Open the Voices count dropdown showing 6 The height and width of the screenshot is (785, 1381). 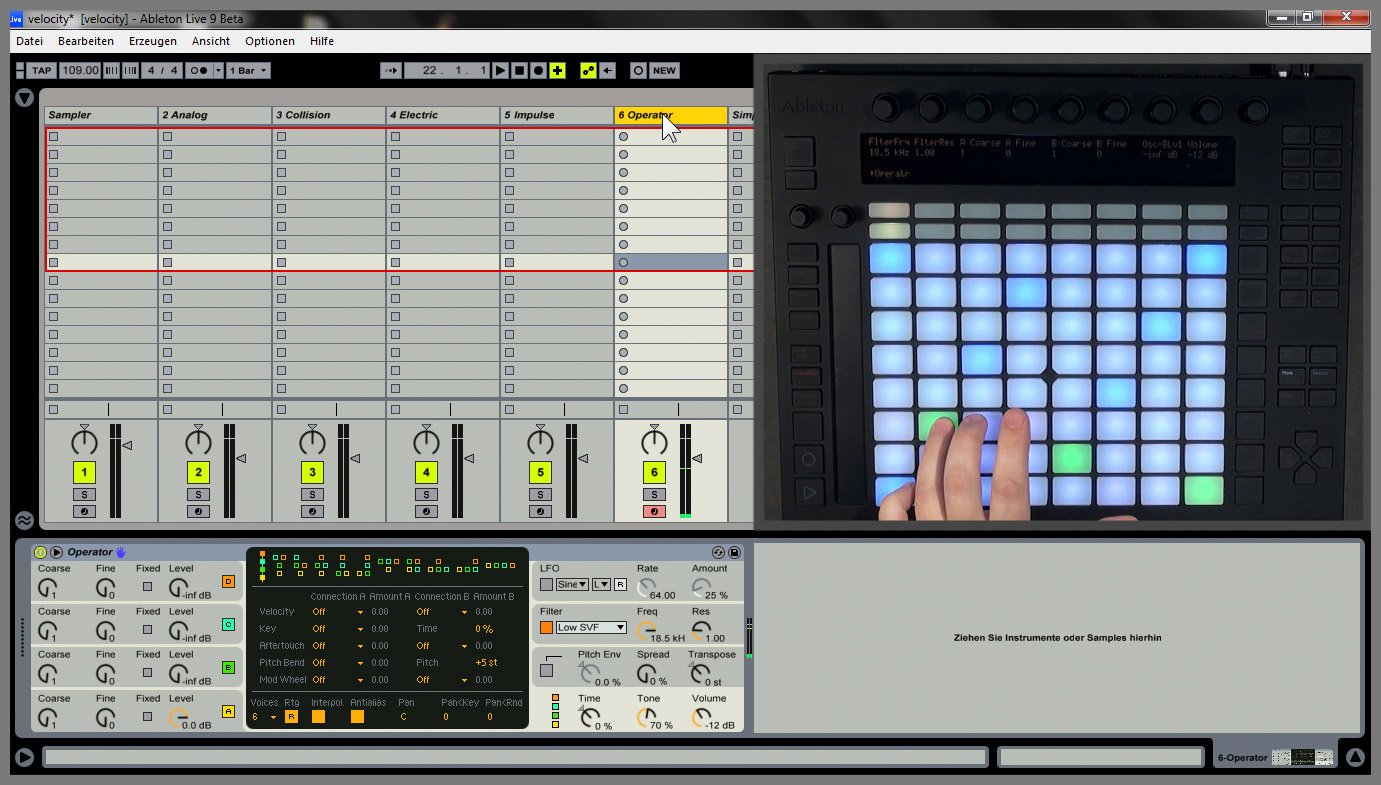coord(264,717)
